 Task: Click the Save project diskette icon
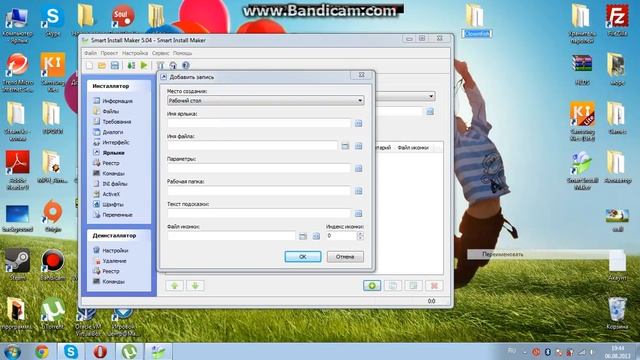coord(115,65)
